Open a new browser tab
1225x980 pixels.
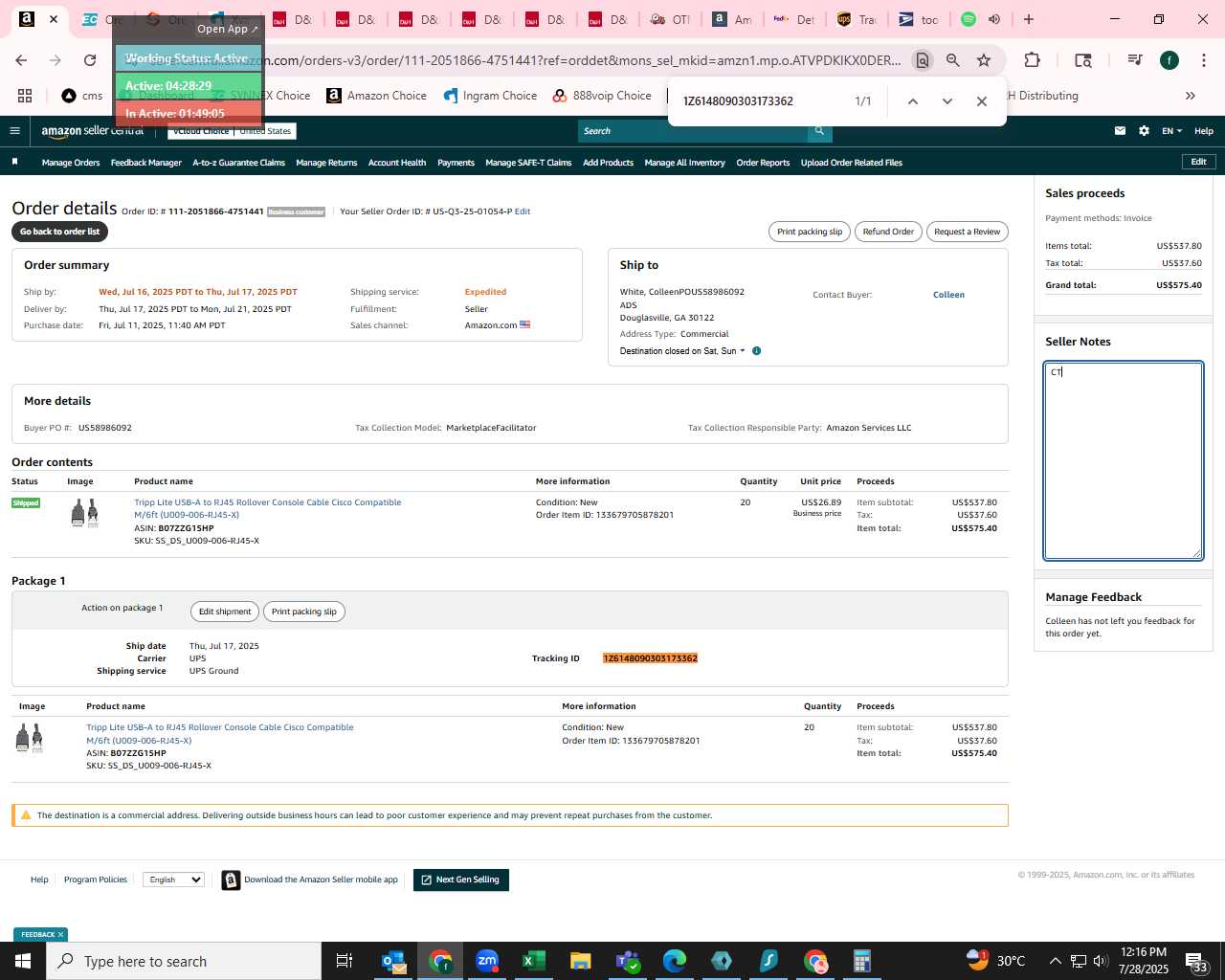point(1029,19)
